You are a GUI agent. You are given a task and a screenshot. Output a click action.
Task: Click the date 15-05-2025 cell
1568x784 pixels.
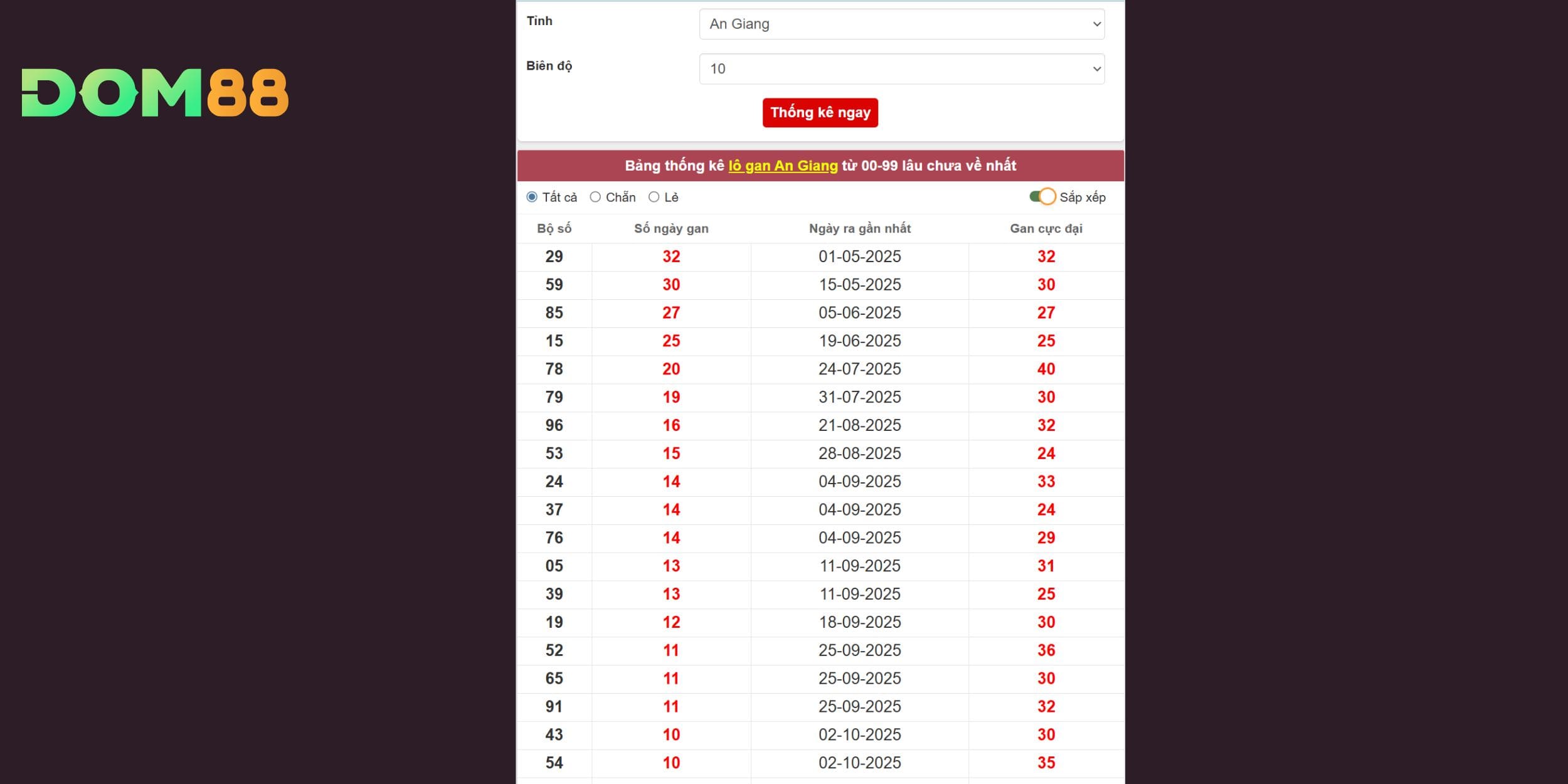(859, 285)
